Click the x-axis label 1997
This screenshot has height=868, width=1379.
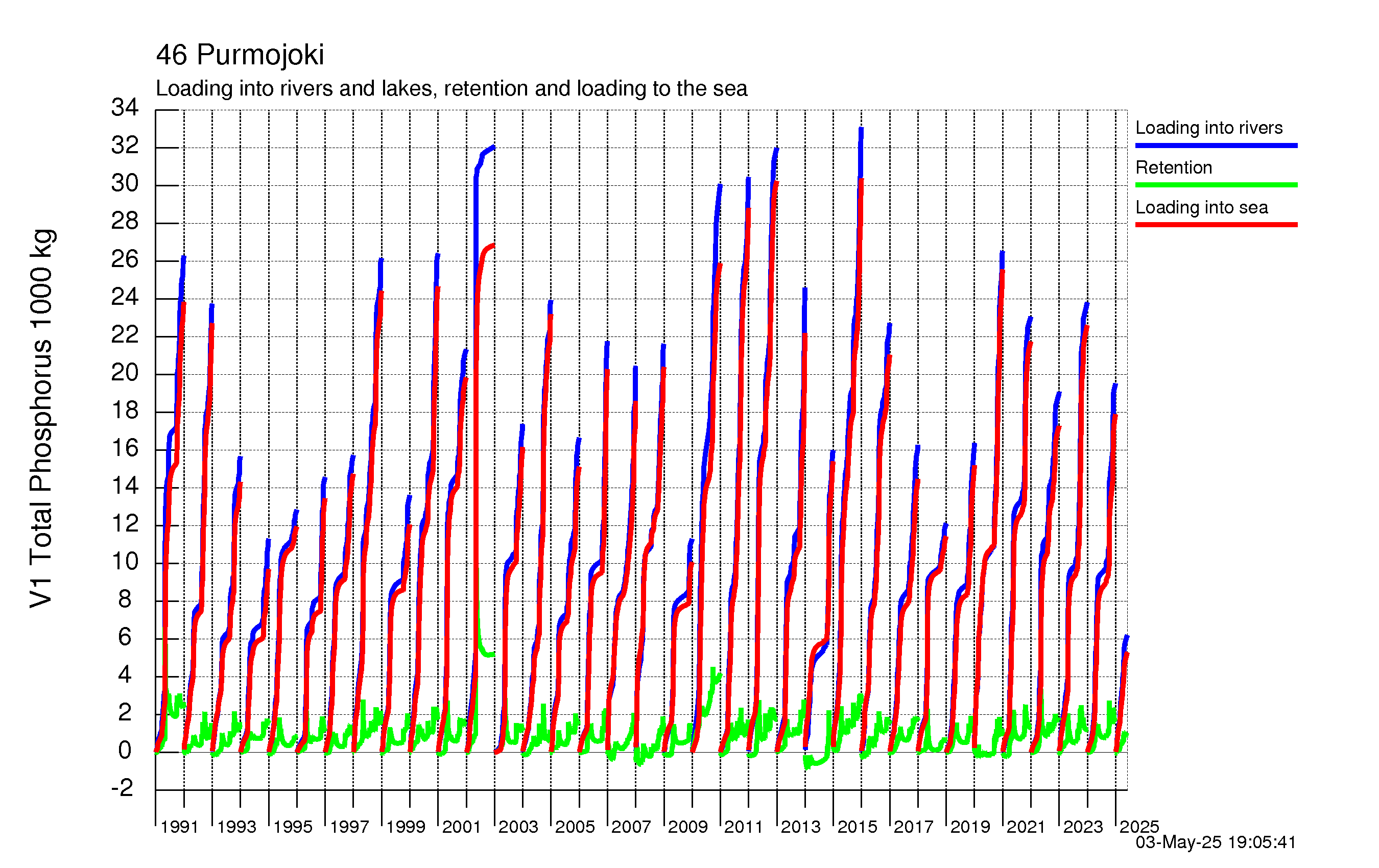click(349, 827)
